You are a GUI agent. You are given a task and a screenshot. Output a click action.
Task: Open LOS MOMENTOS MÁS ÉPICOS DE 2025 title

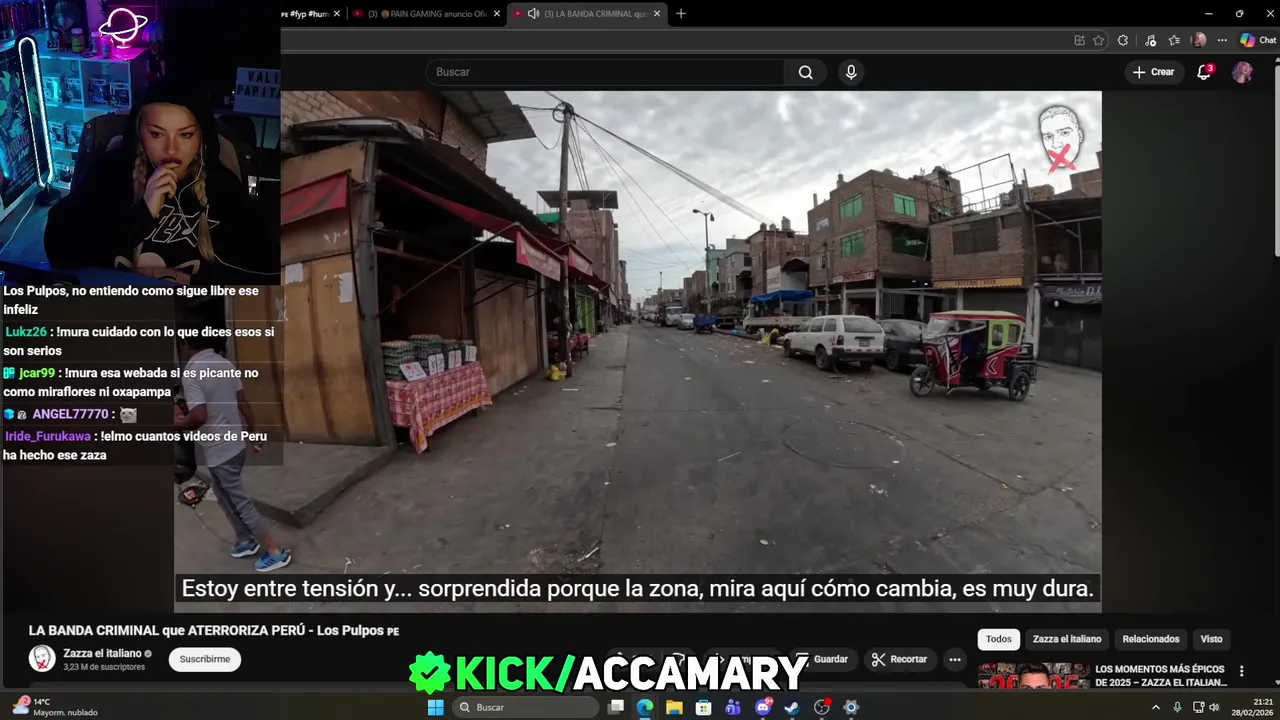[x=1160, y=676]
